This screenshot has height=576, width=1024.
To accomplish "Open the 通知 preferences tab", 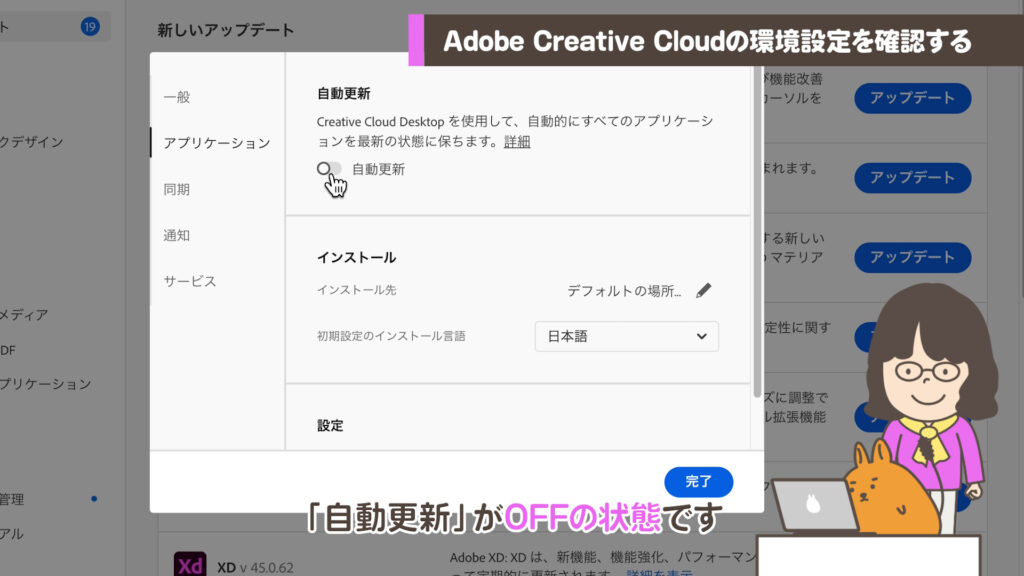I will (x=176, y=235).
